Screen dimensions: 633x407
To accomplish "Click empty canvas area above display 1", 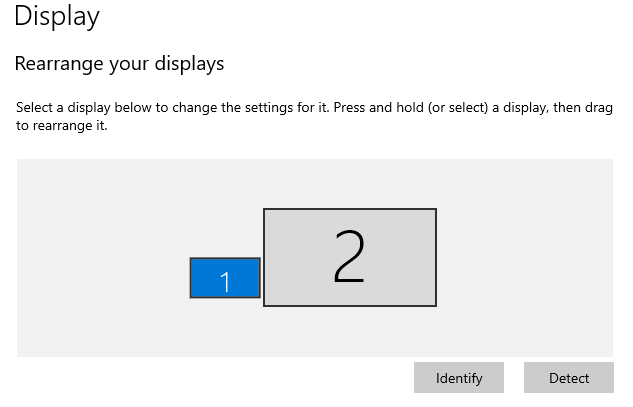I will pos(224,220).
